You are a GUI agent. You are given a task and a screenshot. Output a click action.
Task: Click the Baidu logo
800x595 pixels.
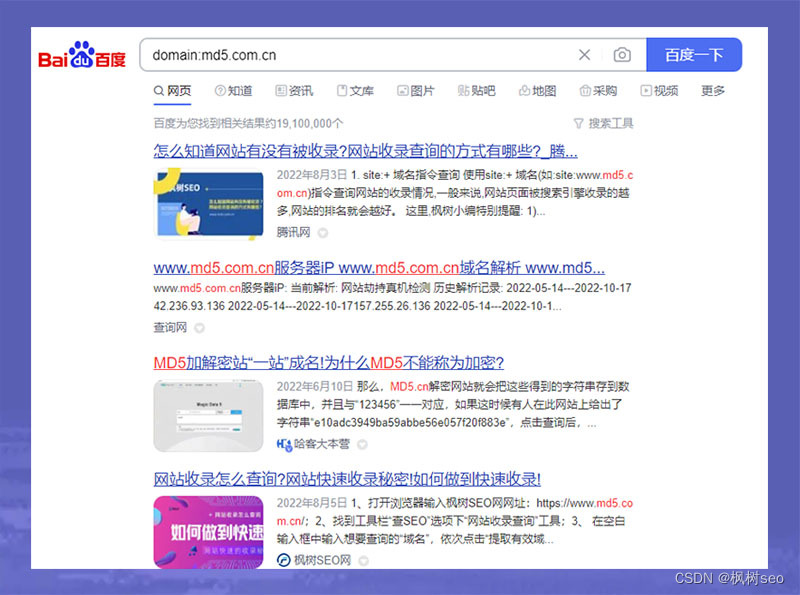tap(82, 55)
